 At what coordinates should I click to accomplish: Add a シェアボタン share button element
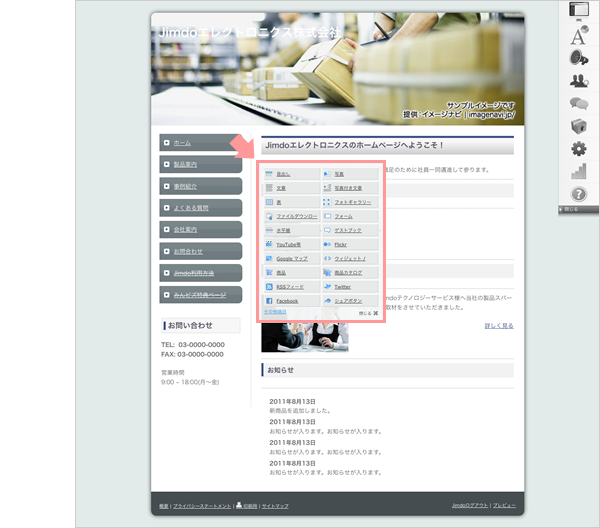point(350,301)
